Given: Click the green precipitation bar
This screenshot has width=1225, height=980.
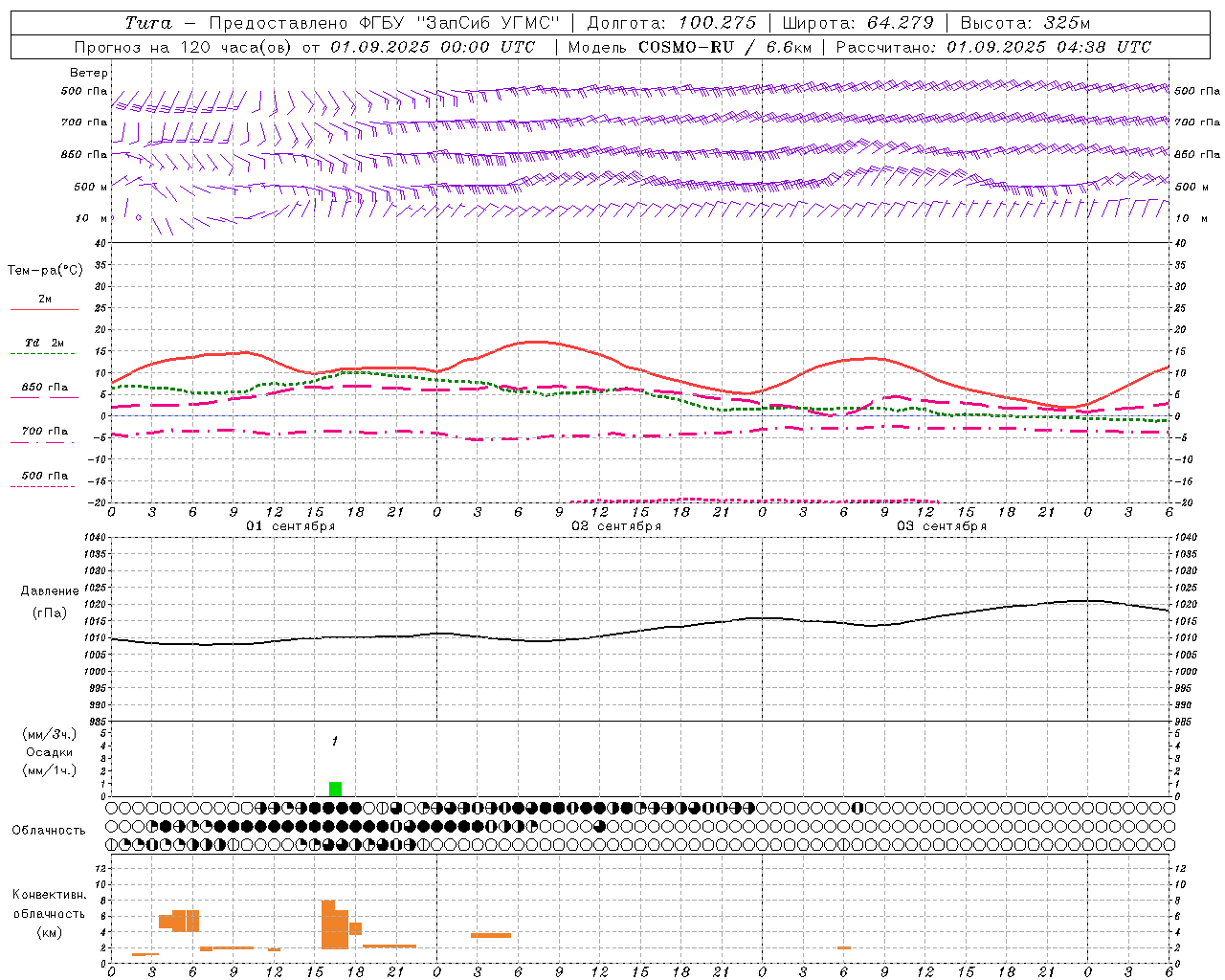Looking at the screenshot, I should pos(335,790).
